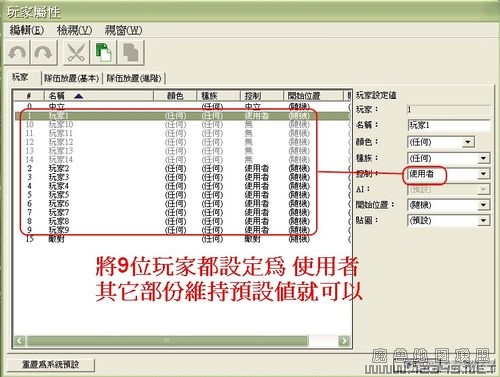
Task: Click the 玩家 number field showing 1
Action: [x=449, y=109]
